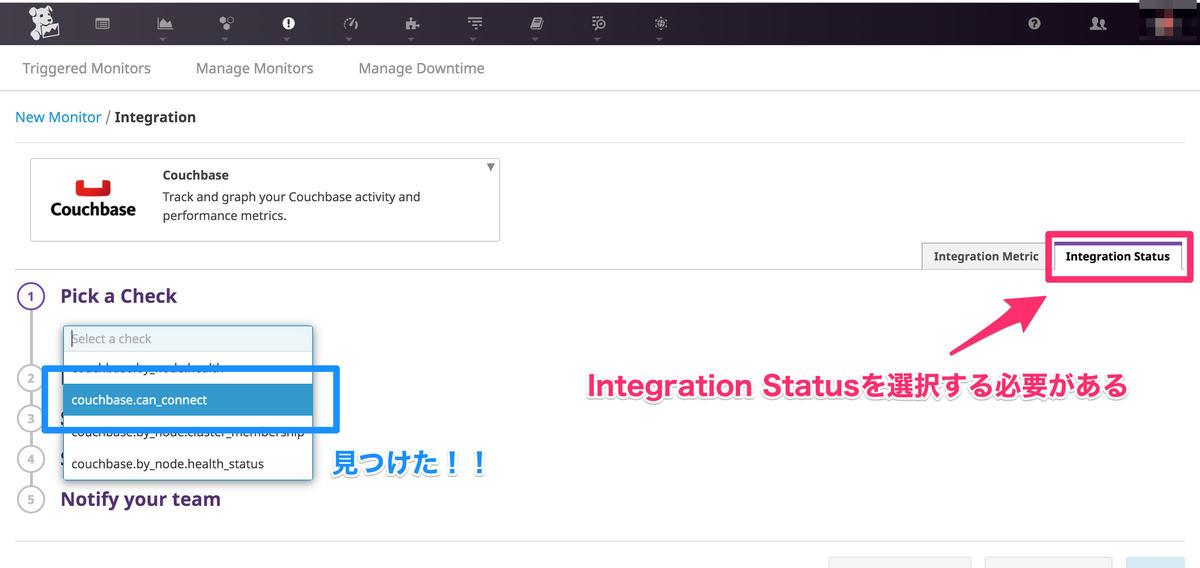Click the Pick a Check heading
The height and width of the screenshot is (568, 1200).
click(x=118, y=296)
